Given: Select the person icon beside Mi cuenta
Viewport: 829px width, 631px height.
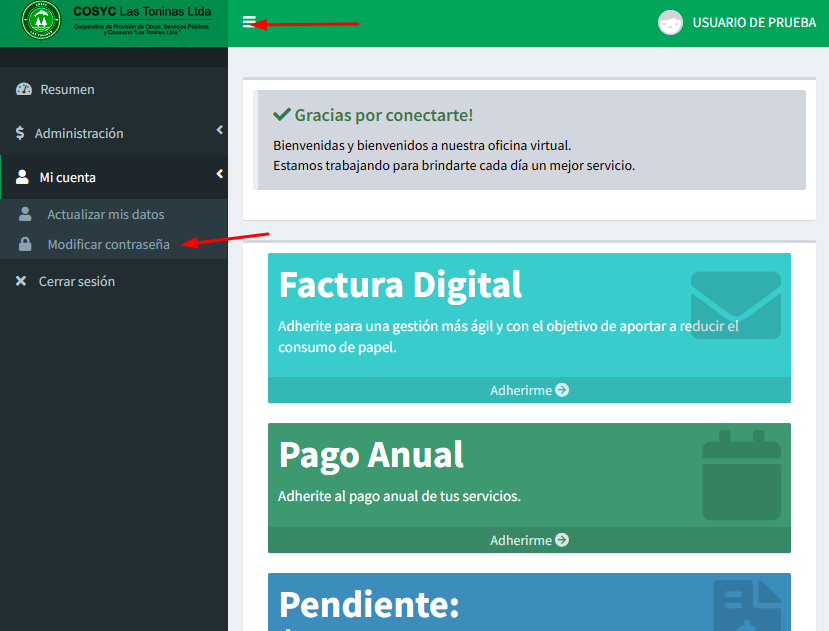Looking at the screenshot, I should [x=22, y=177].
